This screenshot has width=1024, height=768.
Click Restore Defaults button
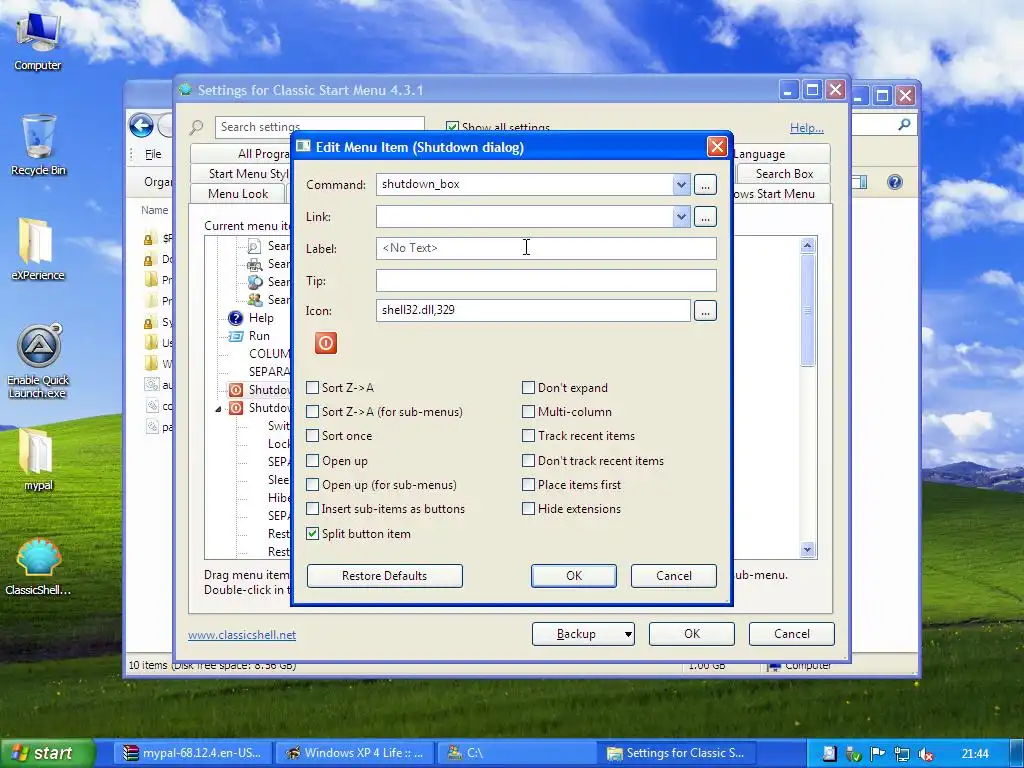pos(385,576)
